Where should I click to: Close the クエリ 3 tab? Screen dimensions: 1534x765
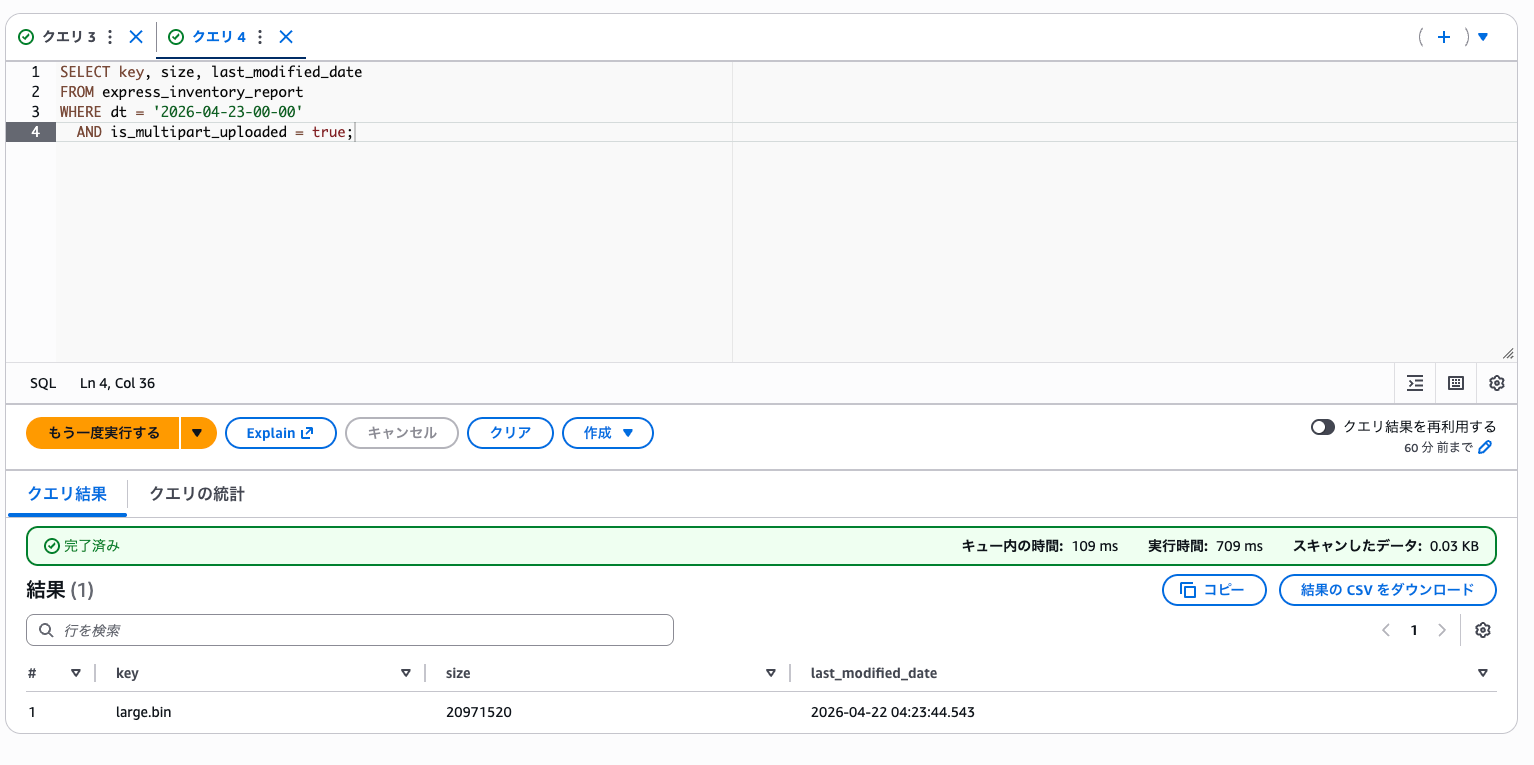136,37
